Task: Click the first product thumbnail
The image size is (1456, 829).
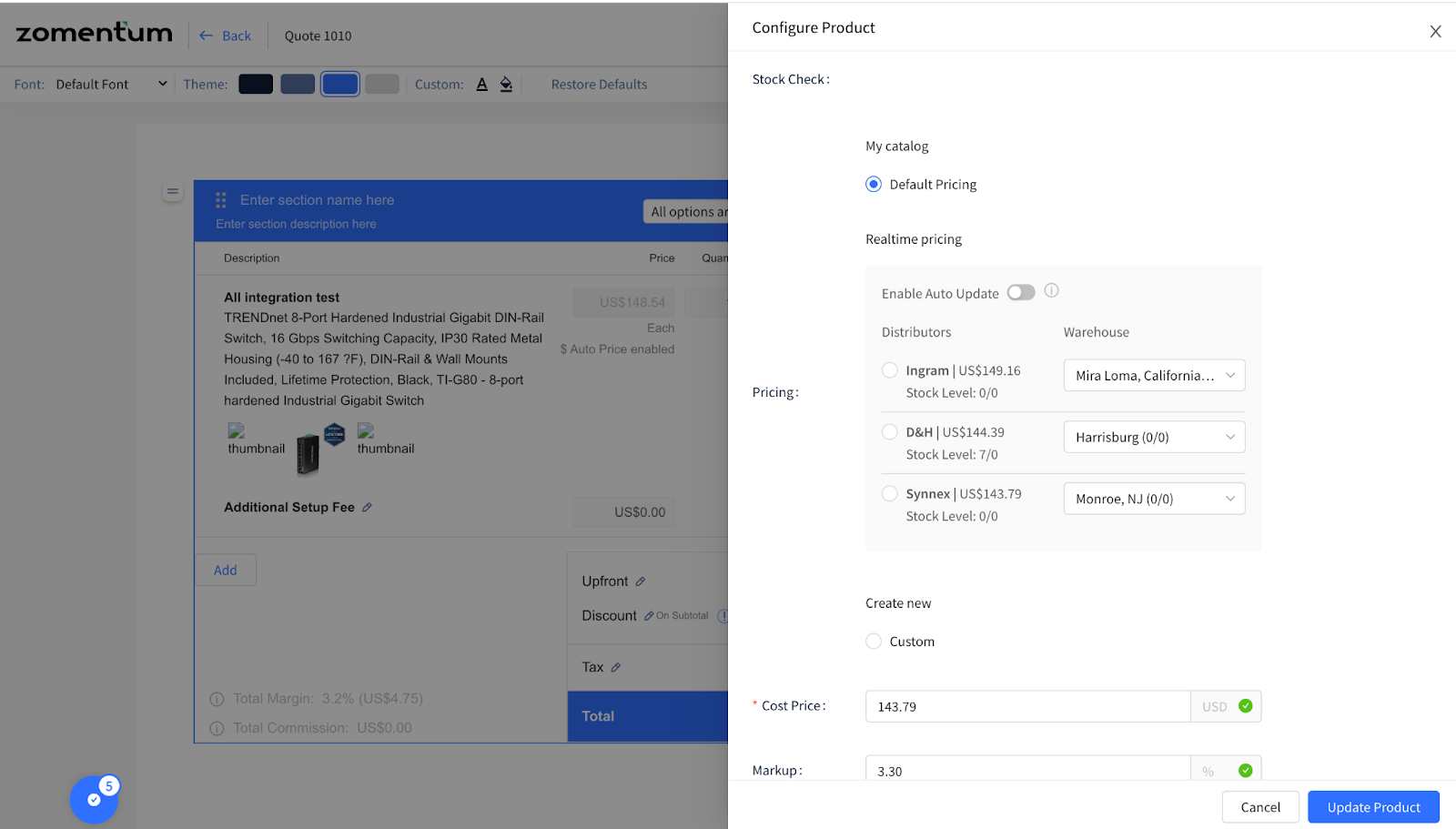Action: (x=256, y=440)
